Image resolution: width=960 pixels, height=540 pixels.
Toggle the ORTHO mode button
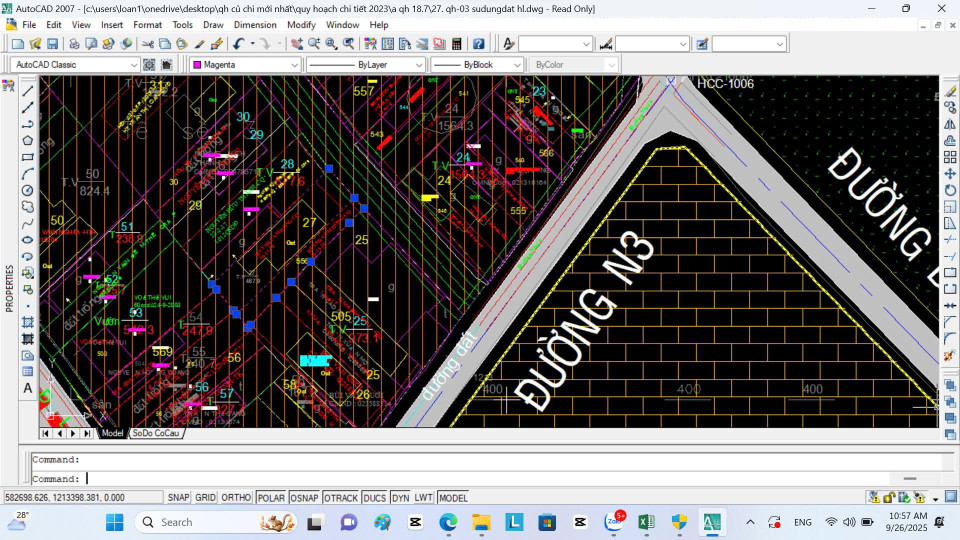tap(236, 498)
